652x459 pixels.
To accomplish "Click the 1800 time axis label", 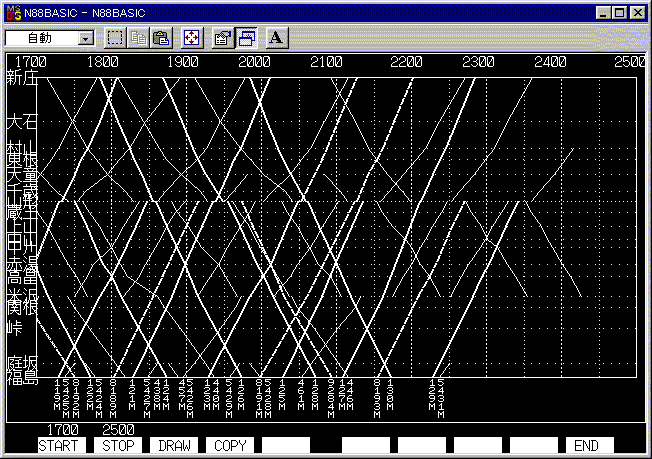I will [103, 62].
